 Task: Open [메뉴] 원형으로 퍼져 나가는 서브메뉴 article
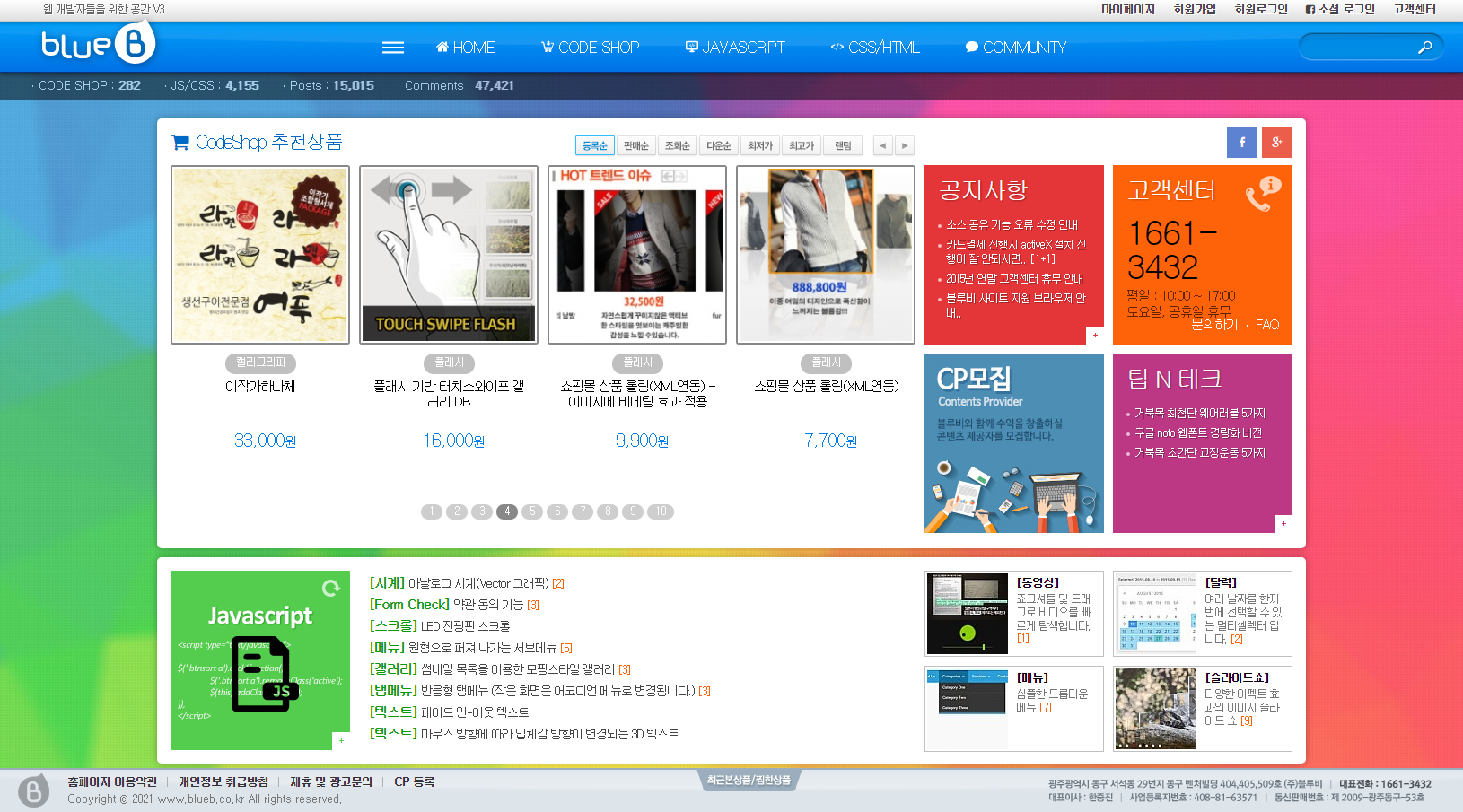coord(471,648)
